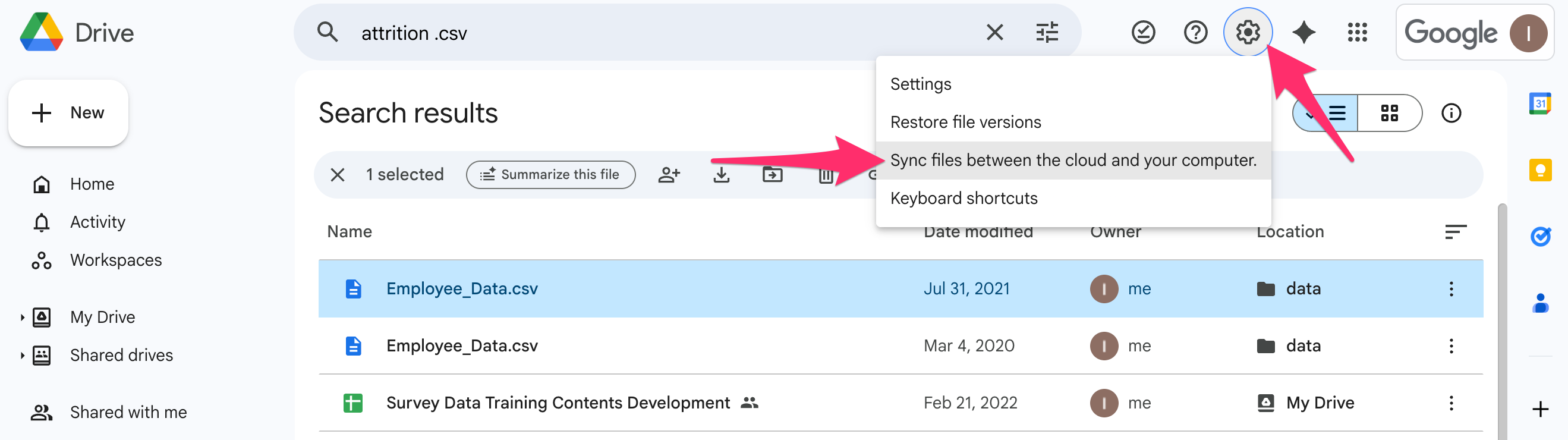Expand the My Drive tree
Screen dimensions: 1568x440
point(23,317)
